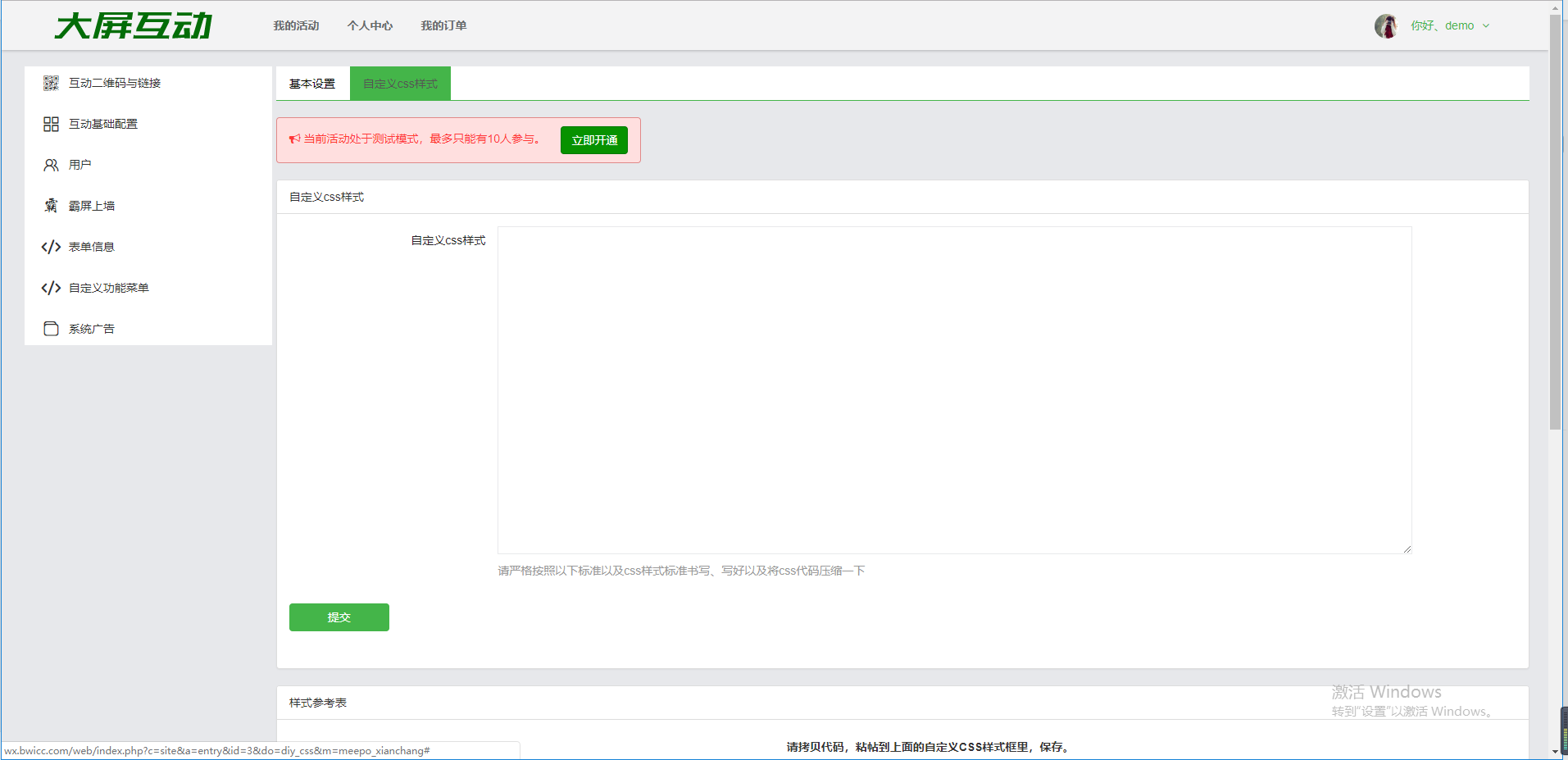The image size is (1568, 760).
Task: Select the 自定义css样式 tab
Action: [x=400, y=84]
